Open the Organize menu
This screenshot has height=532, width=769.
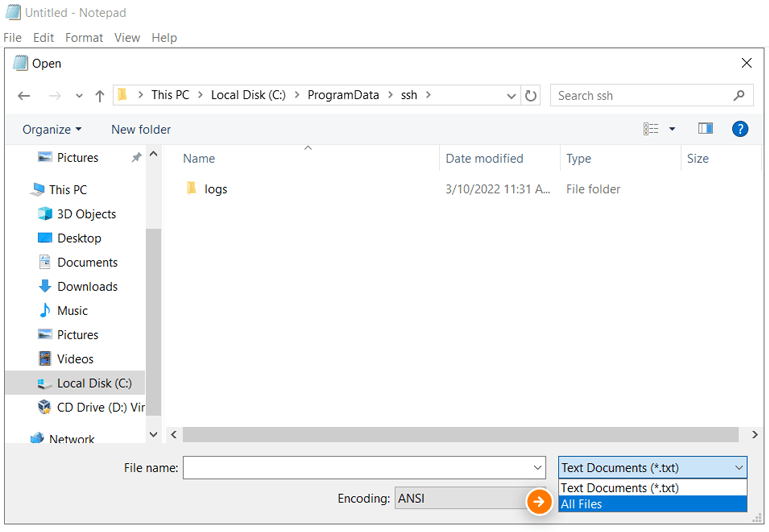tap(52, 129)
